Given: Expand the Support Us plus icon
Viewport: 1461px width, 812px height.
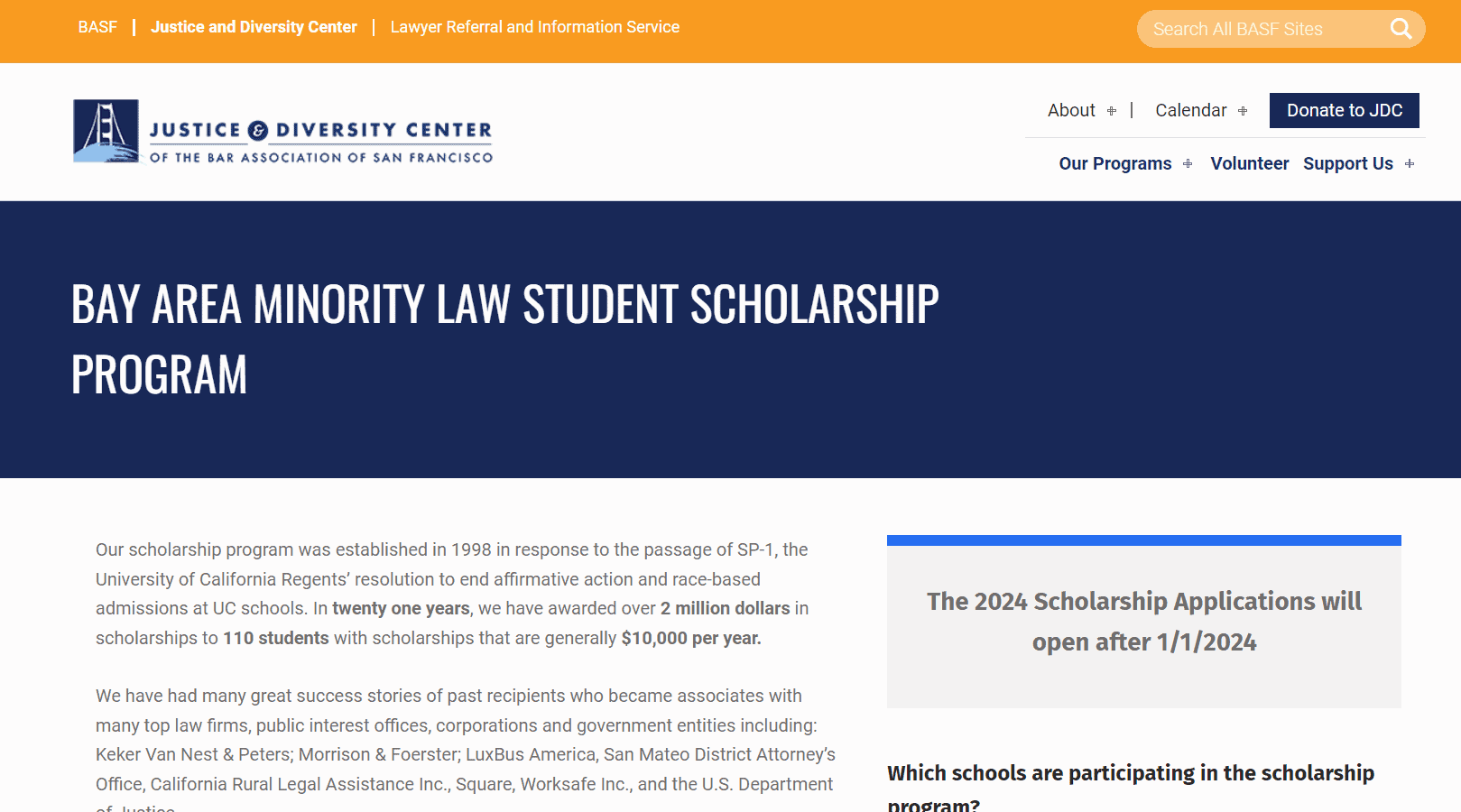Looking at the screenshot, I should click(1410, 164).
